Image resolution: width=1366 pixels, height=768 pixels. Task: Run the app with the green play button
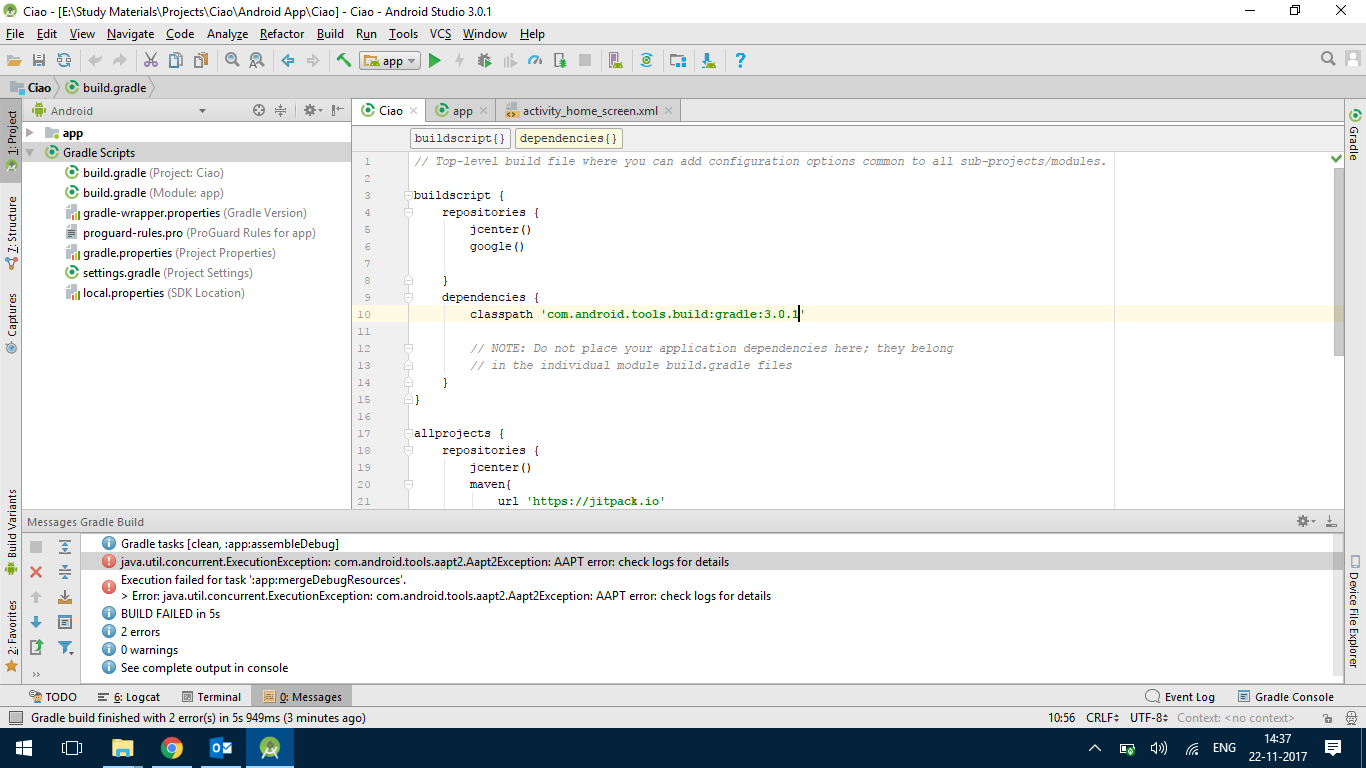tap(434, 61)
